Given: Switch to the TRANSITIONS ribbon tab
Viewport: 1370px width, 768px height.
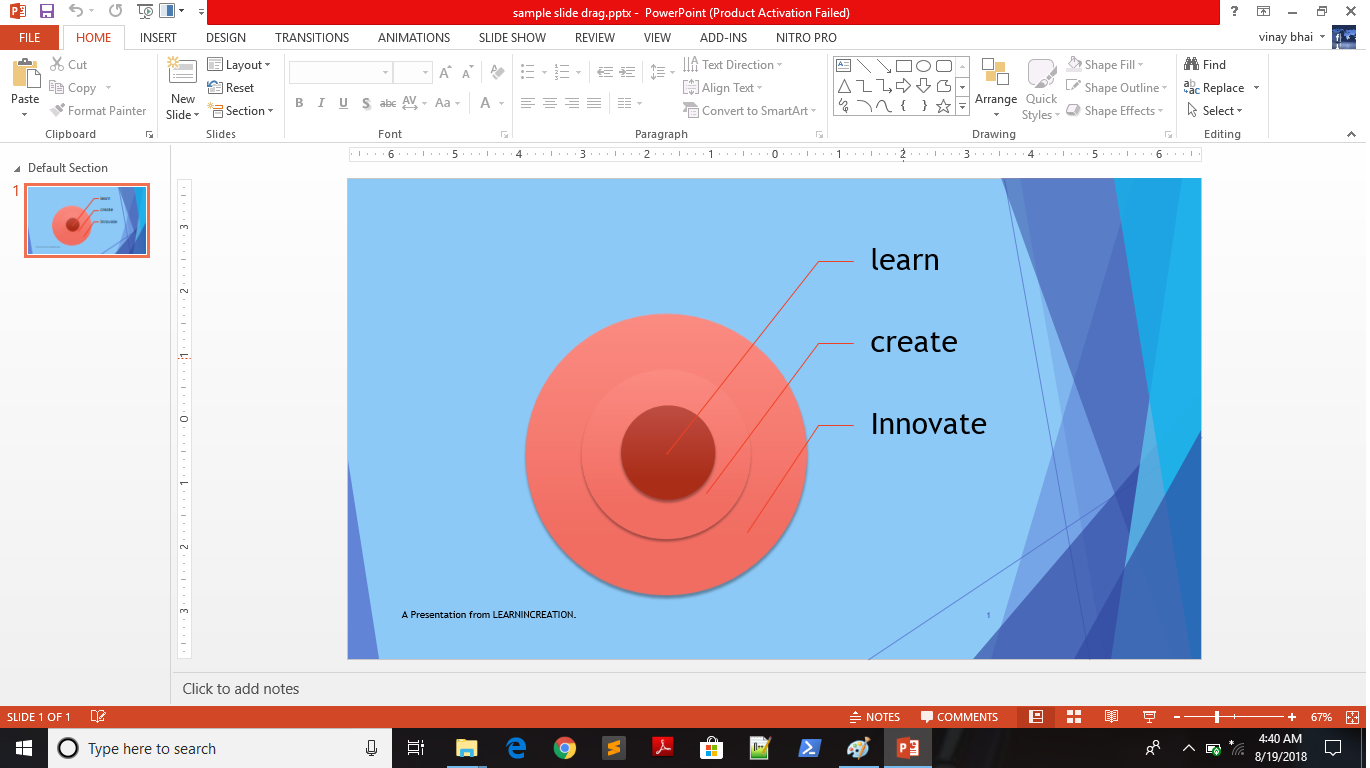Looking at the screenshot, I should 312,38.
